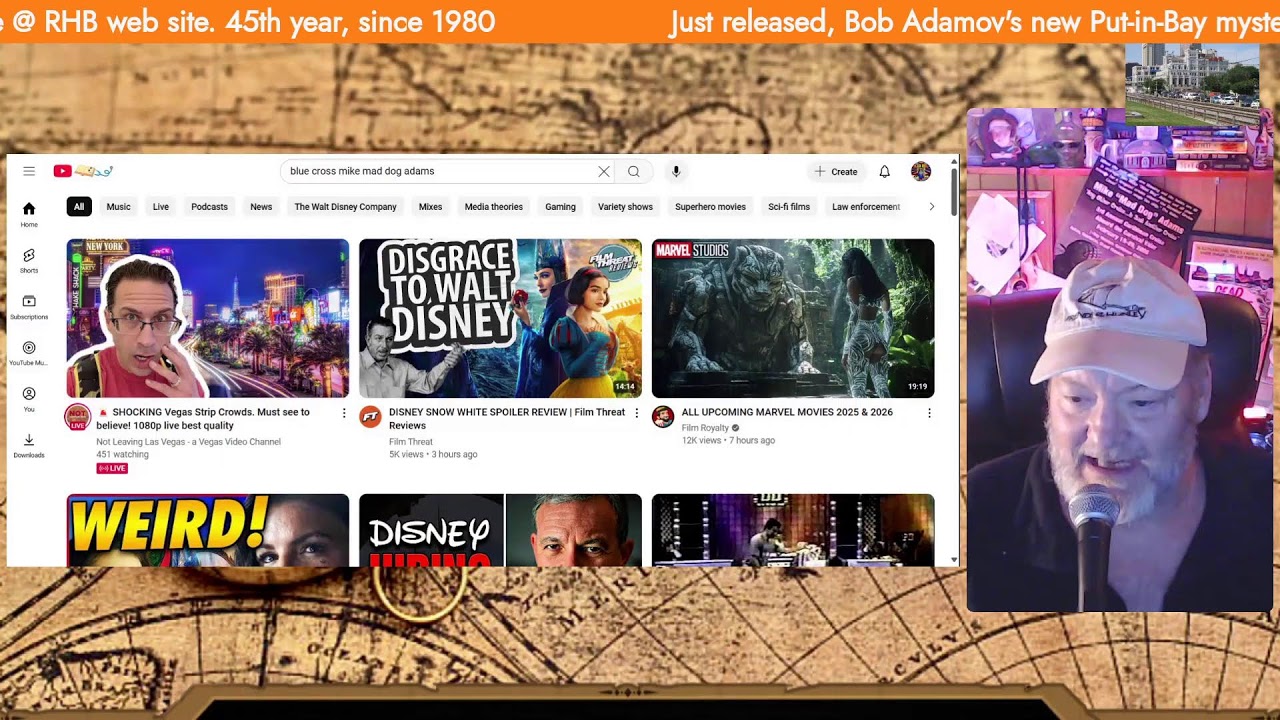Click the Film Threat channel avatar
The height and width of the screenshot is (720, 1280).
(371, 418)
